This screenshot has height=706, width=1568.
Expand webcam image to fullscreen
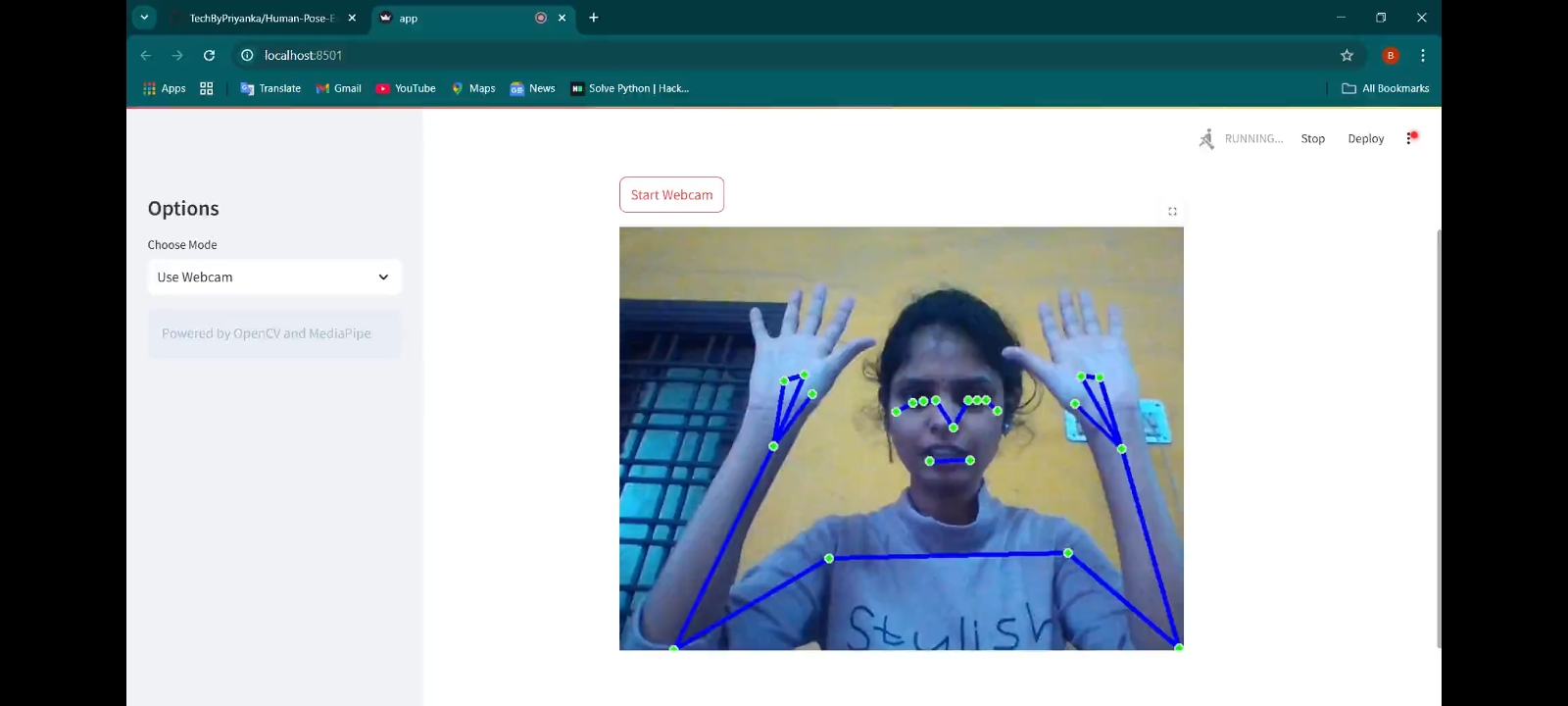[x=1172, y=212]
